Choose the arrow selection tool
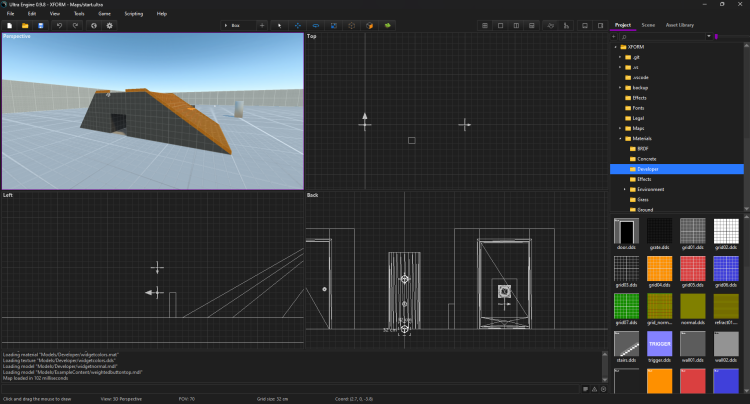The width and height of the screenshot is (750, 404). point(278,25)
